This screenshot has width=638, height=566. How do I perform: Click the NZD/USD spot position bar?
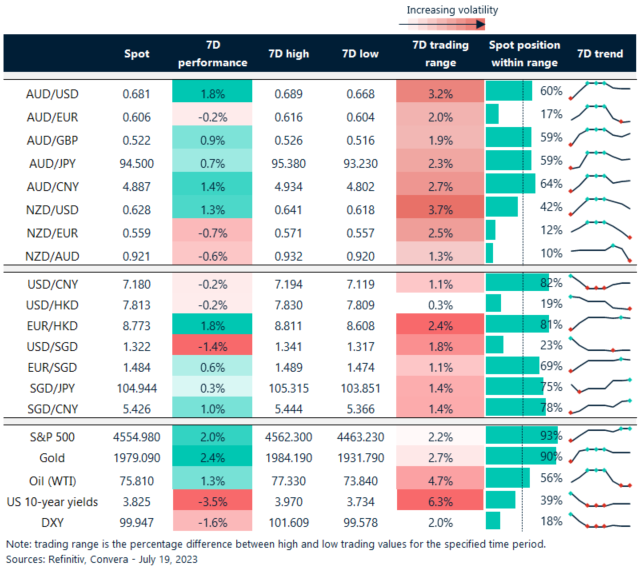[501, 208]
